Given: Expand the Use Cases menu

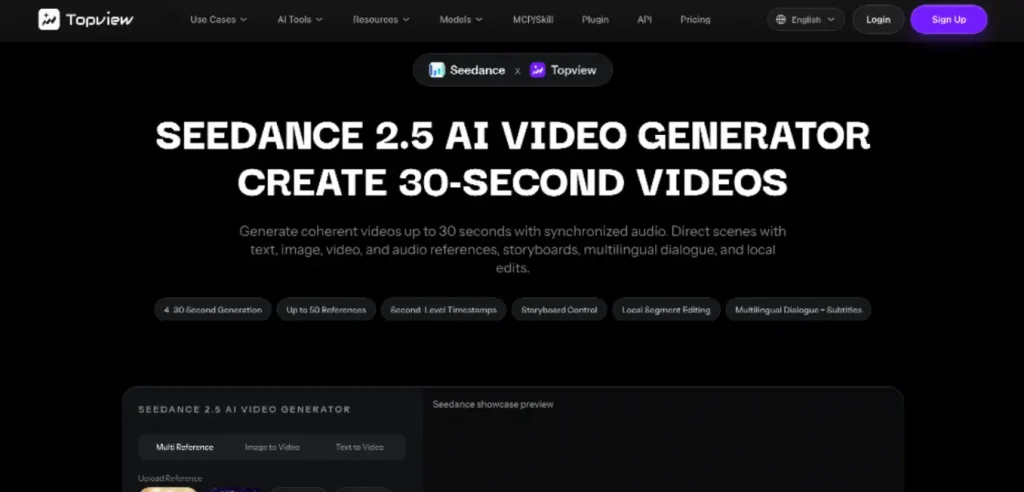Looking at the screenshot, I should point(219,20).
